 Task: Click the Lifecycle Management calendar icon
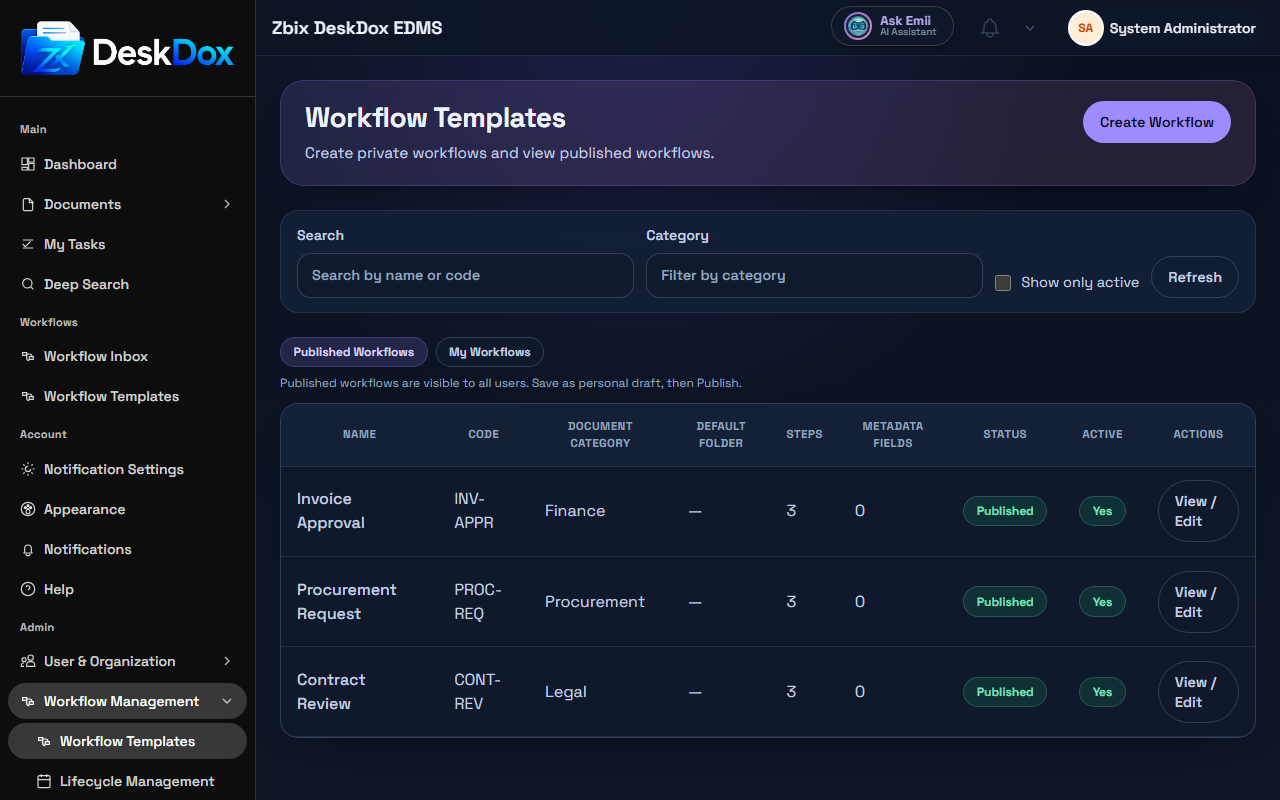pos(44,781)
